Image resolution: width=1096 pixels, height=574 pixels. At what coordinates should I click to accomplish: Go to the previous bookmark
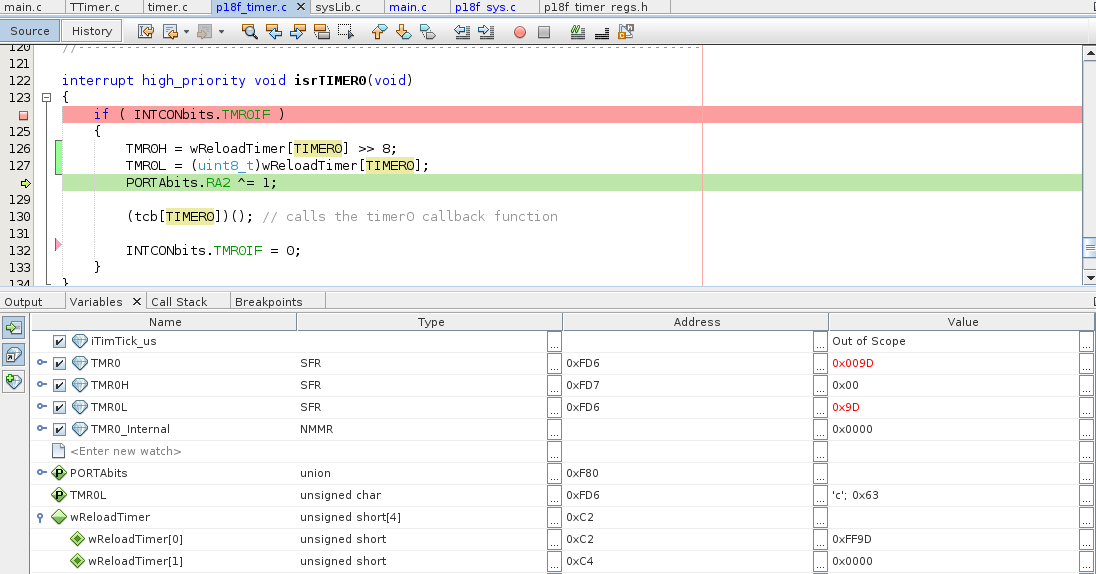click(380, 31)
